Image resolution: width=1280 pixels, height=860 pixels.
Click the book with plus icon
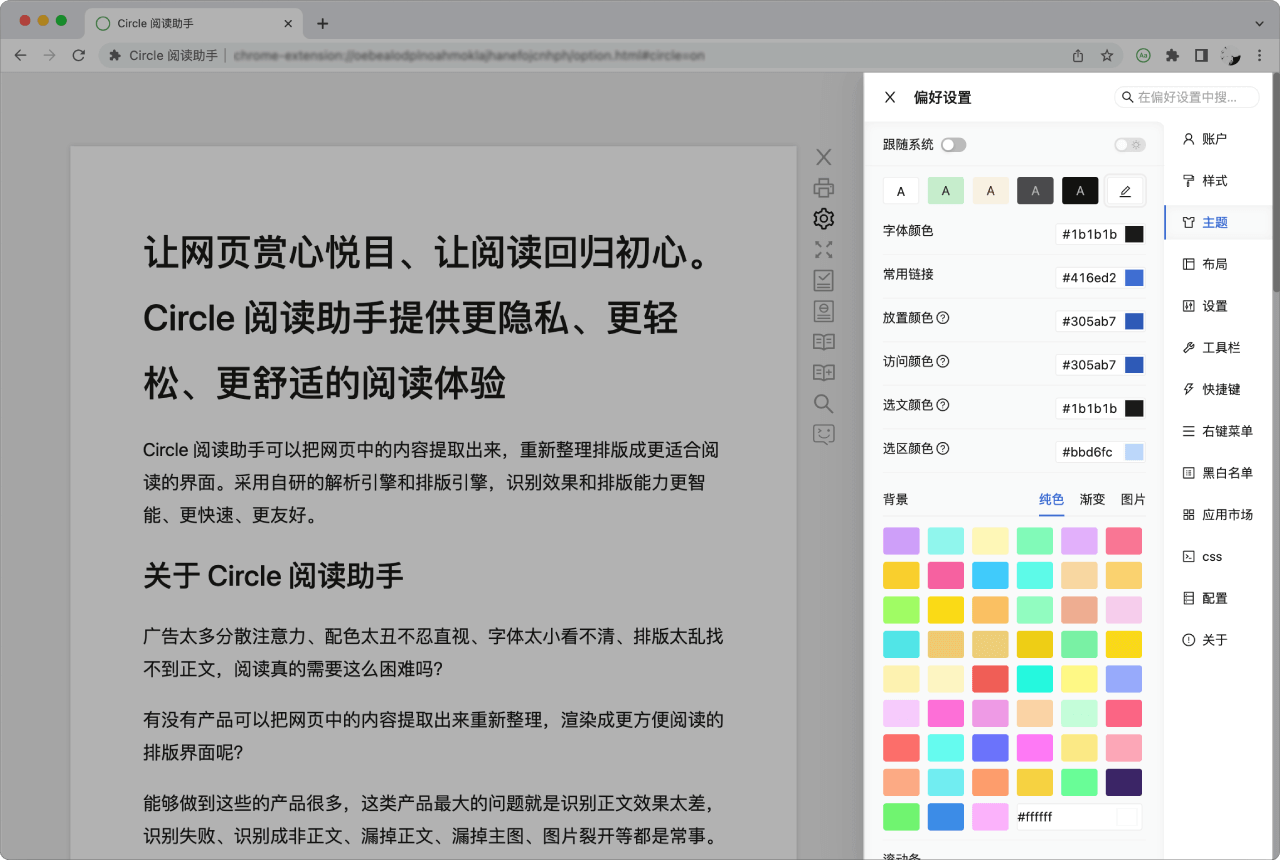[823, 373]
